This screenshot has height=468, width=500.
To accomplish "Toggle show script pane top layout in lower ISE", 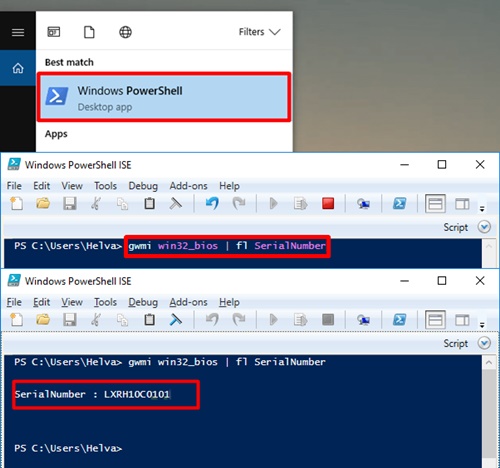I will point(435,320).
